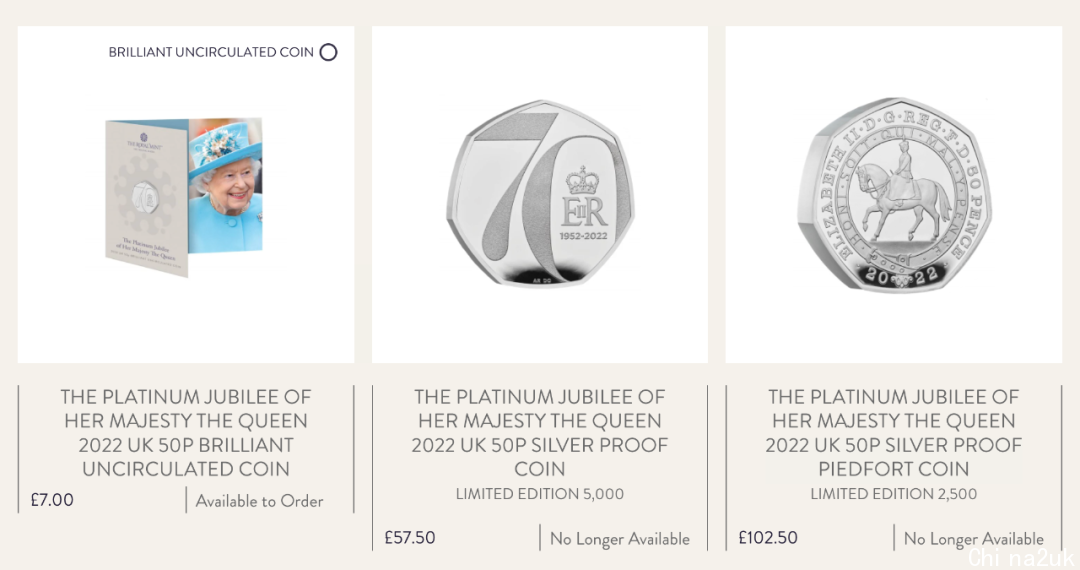Open the 50p Silver Proof Coin title
This screenshot has height=570, width=1080.
[540, 433]
